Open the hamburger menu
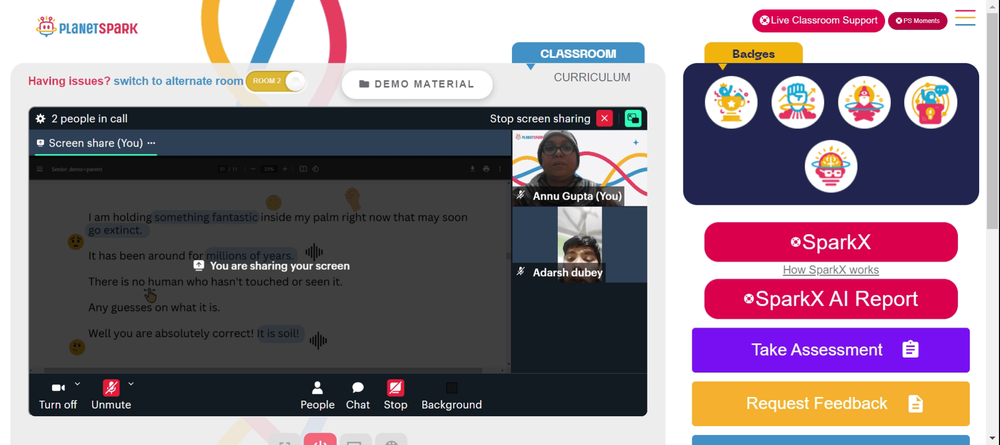Image resolution: width=1000 pixels, height=445 pixels. [965, 18]
